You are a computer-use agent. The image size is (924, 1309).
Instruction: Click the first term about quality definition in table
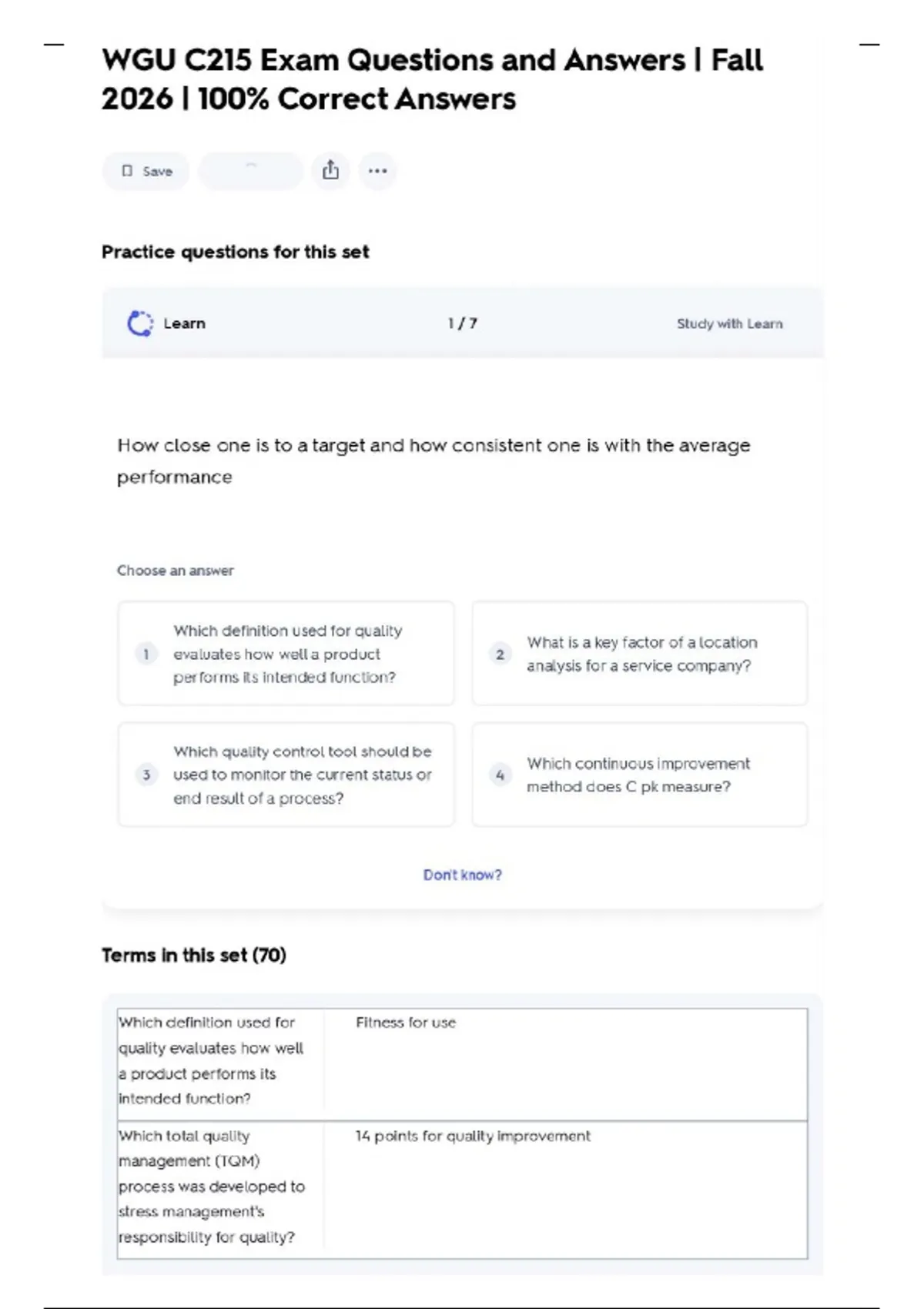point(211,1060)
